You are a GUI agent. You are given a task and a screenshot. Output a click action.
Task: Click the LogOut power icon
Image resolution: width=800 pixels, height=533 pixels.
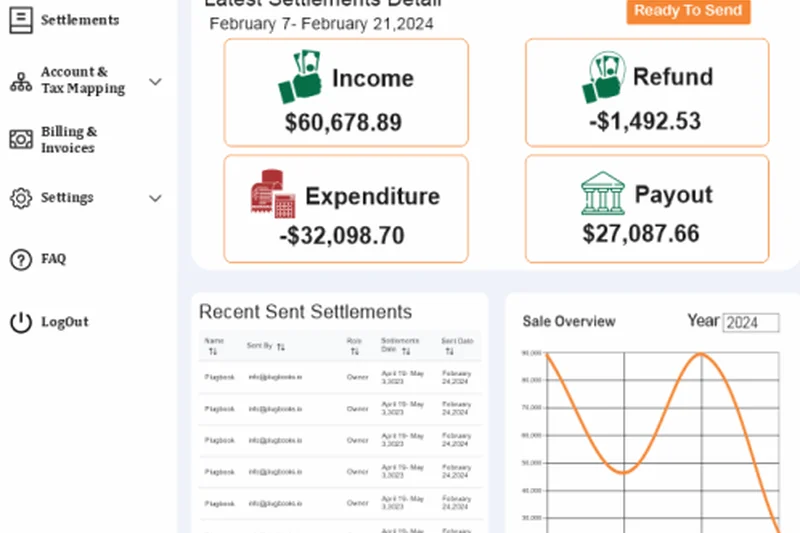[x=21, y=322]
